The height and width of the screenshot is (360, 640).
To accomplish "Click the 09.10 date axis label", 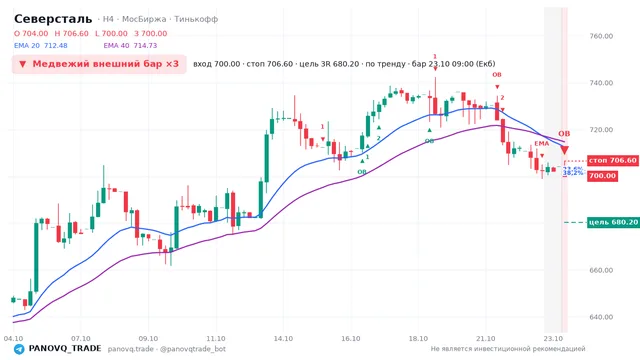I will pyautogui.click(x=148, y=339).
